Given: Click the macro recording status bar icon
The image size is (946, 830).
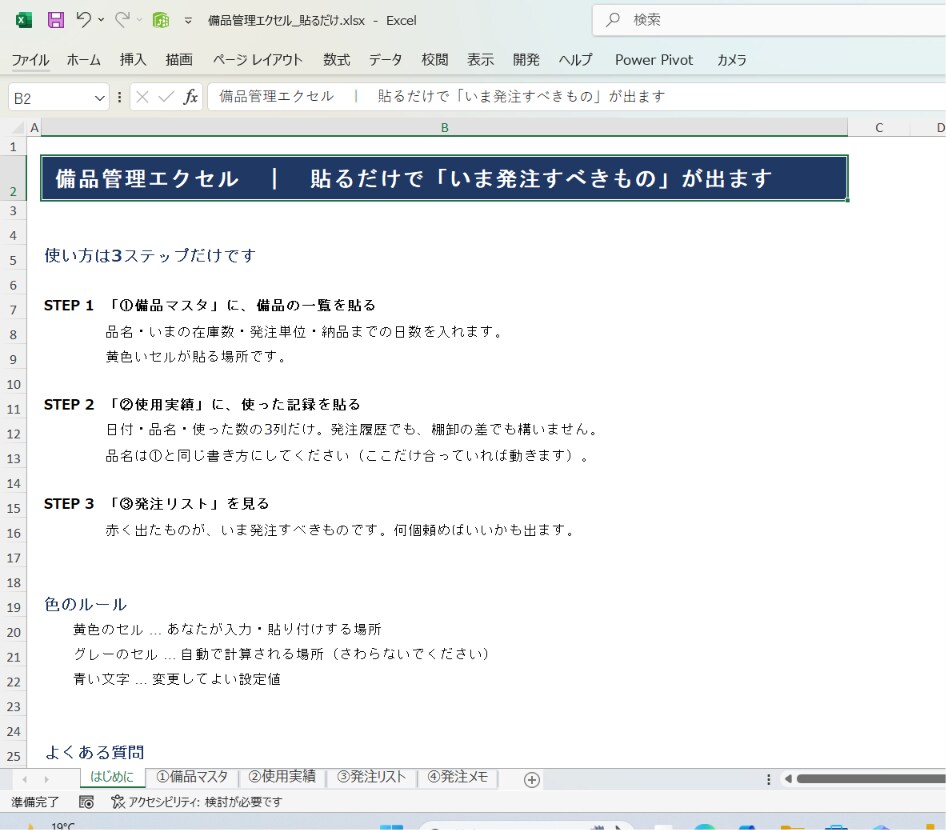Looking at the screenshot, I should point(86,802).
